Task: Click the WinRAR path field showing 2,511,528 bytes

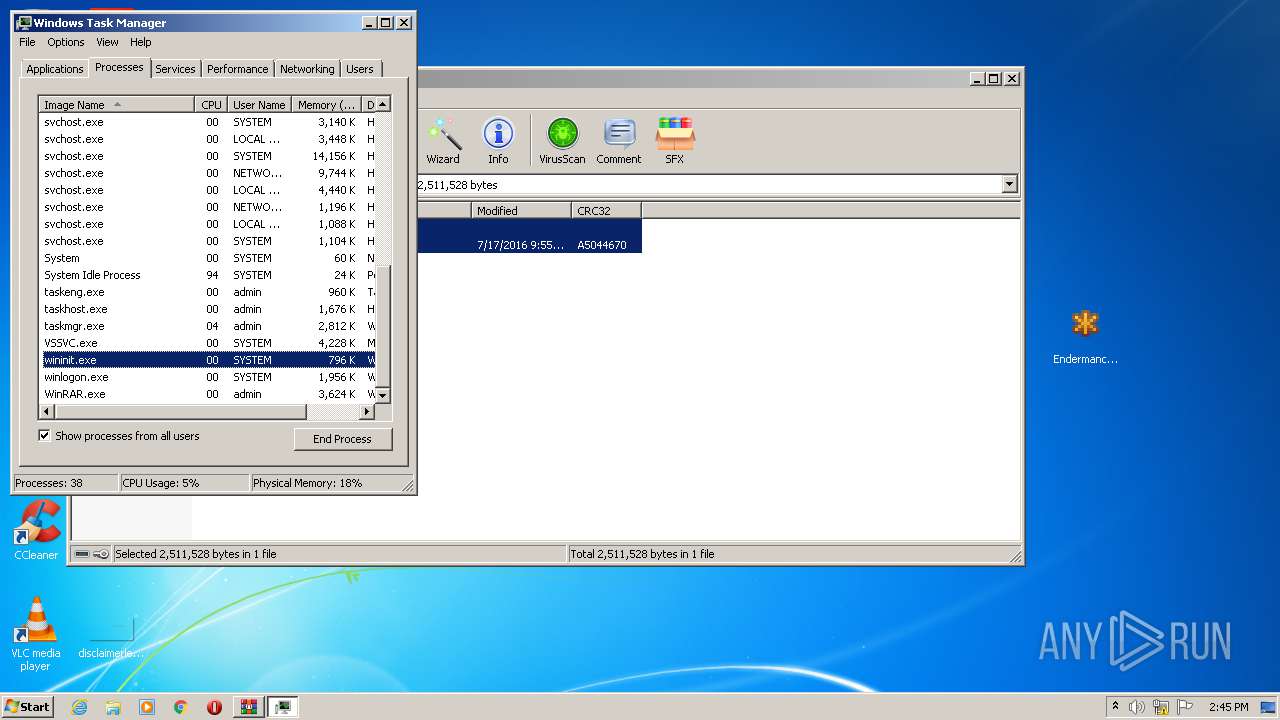Action: pos(710,185)
